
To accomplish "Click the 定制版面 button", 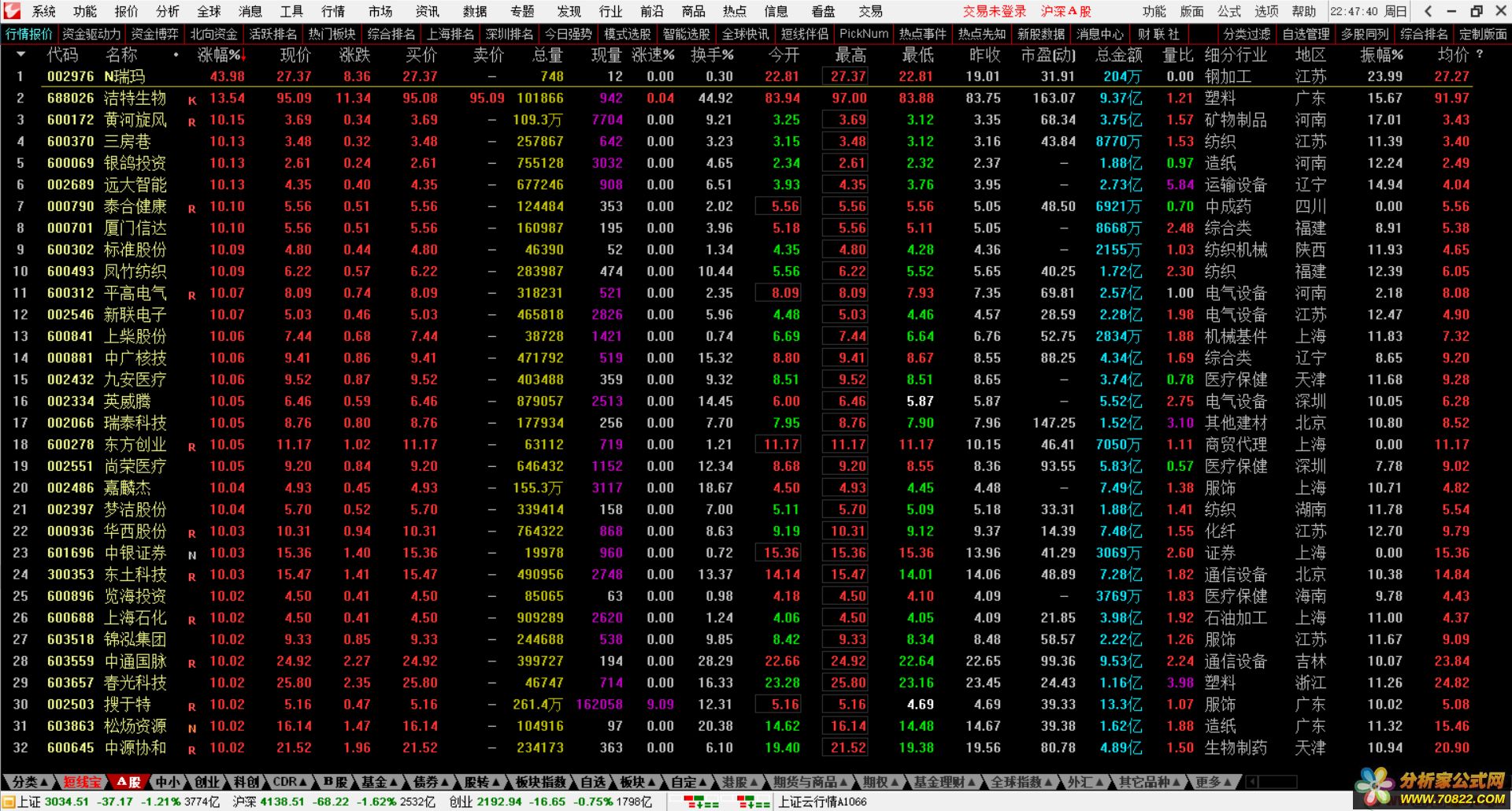I will coord(1483,34).
